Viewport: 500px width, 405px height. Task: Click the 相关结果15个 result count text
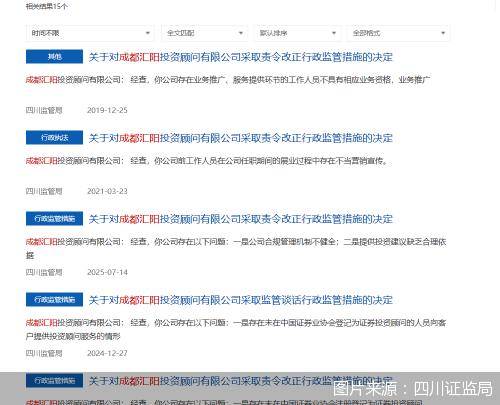coord(47,6)
